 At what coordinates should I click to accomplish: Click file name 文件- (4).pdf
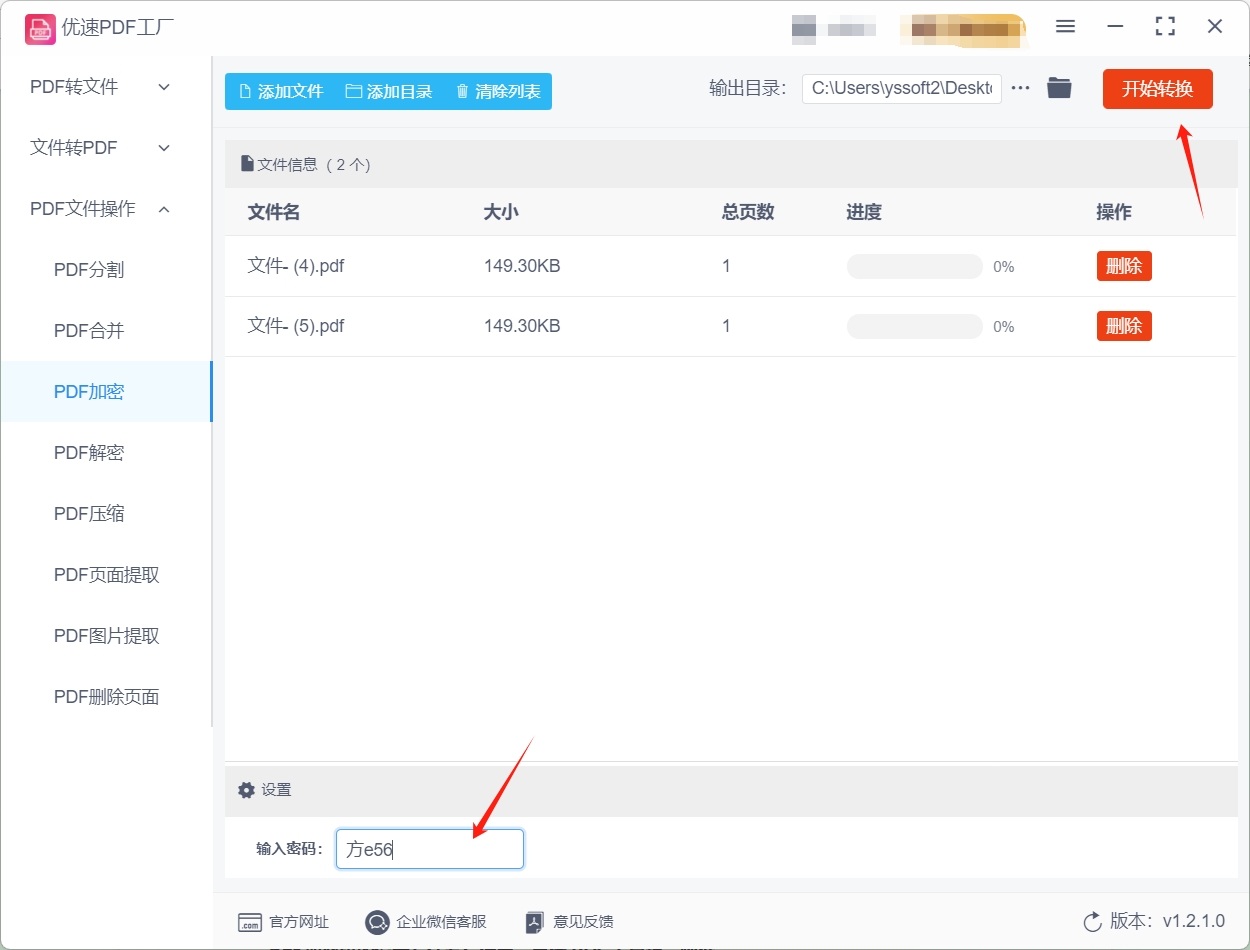pyautogui.click(x=296, y=266)
